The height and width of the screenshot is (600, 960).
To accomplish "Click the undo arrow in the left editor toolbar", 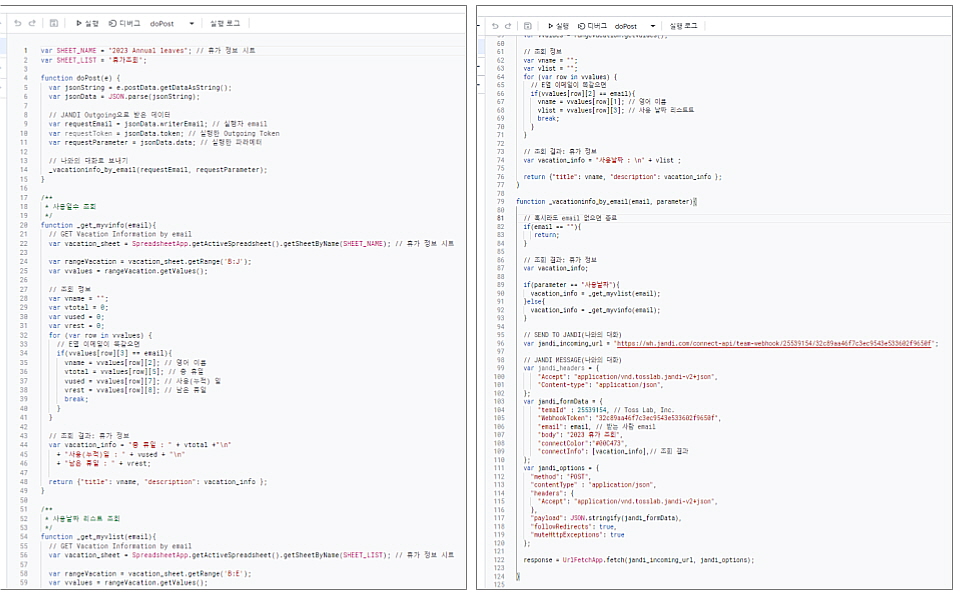I will [x=19, y=22].
